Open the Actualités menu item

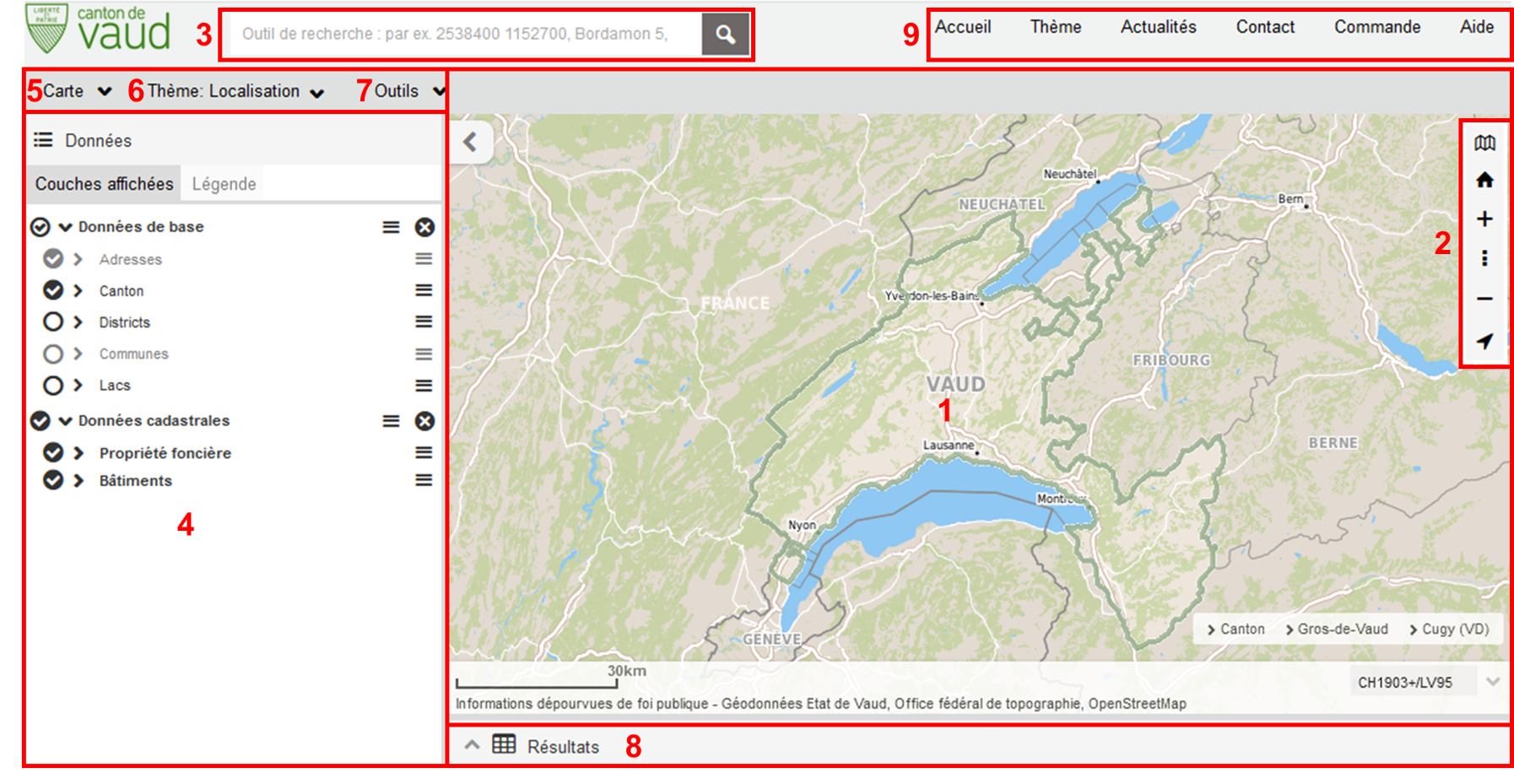[x=1159, y=27]
